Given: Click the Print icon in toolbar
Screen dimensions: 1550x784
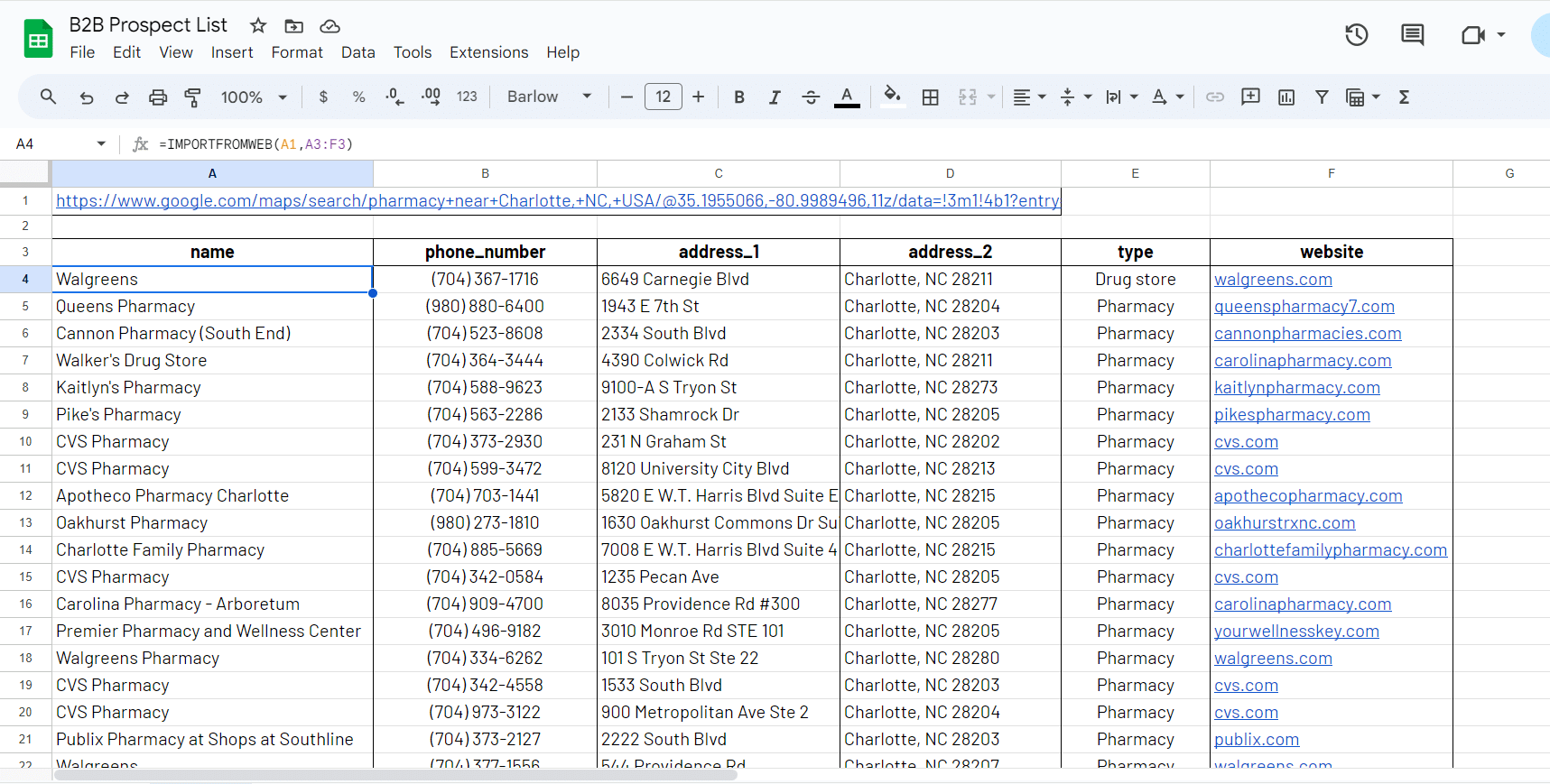Looking at the screenshot, I should tap(158, 97).
